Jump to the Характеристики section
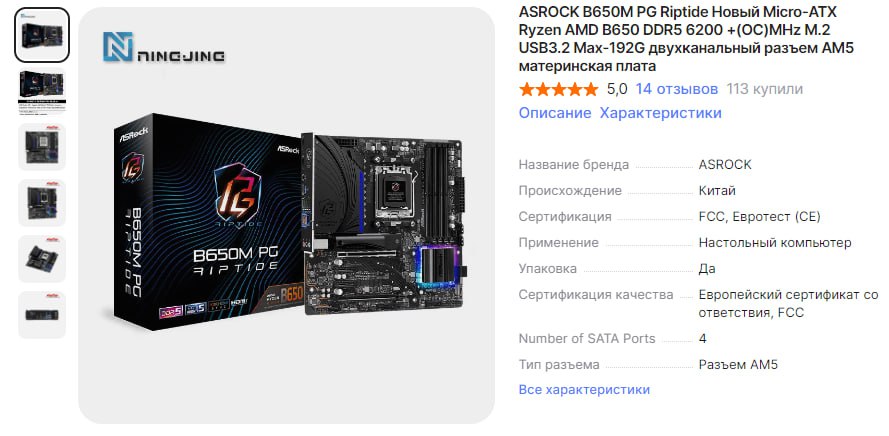Image resolution: width=889 pixels, height=436 pixels. 661,113
